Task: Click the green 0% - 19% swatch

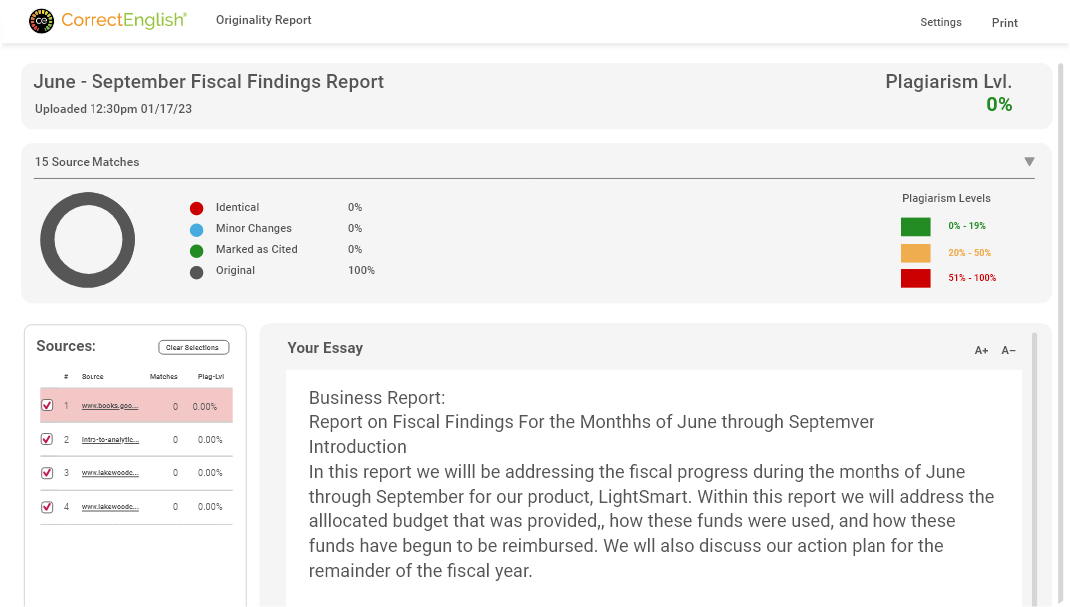Action: [x=915, y=227]
